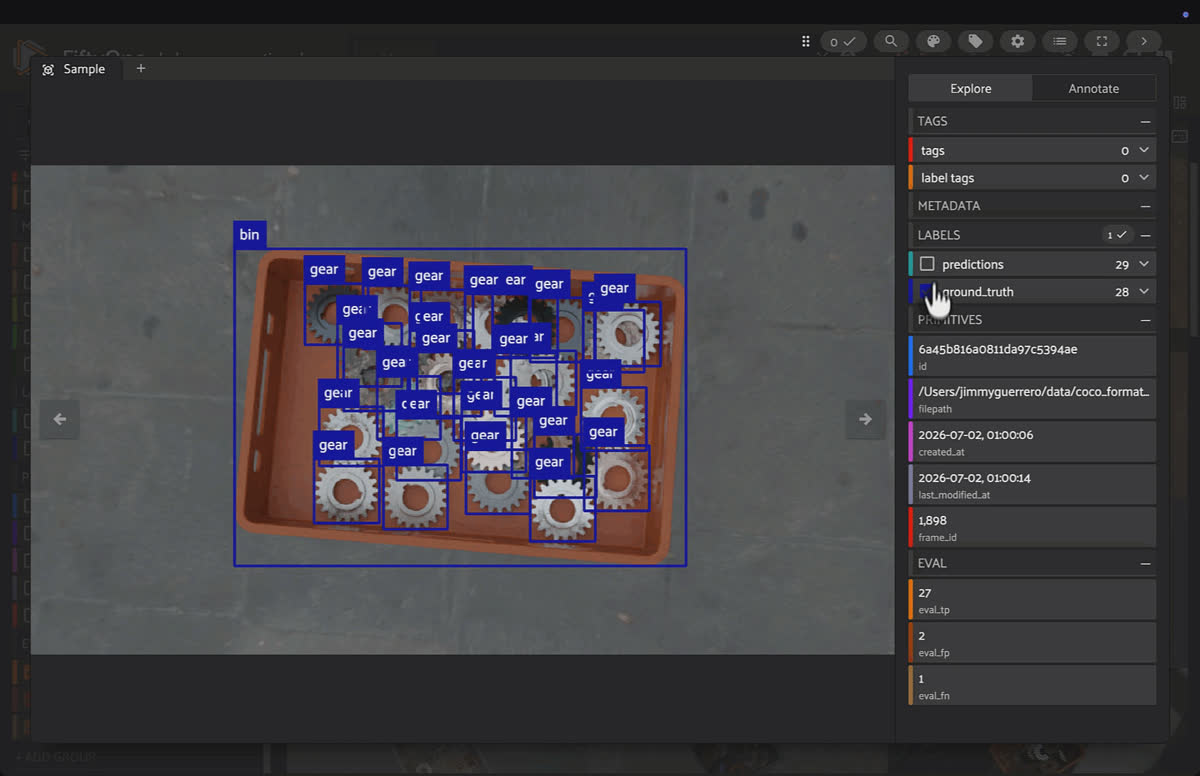The image size is (1200, 776).
Task: Click the magnifier search icon
Action: pos(890,41)
